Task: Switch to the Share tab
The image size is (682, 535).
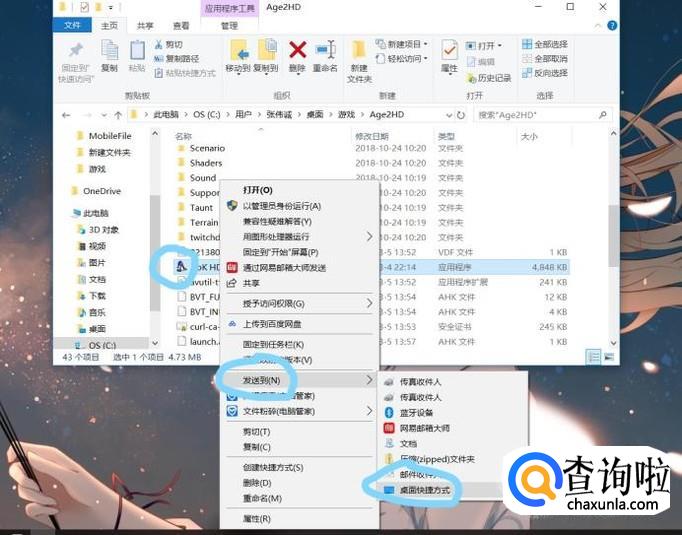Action: (x=145, y=26)
